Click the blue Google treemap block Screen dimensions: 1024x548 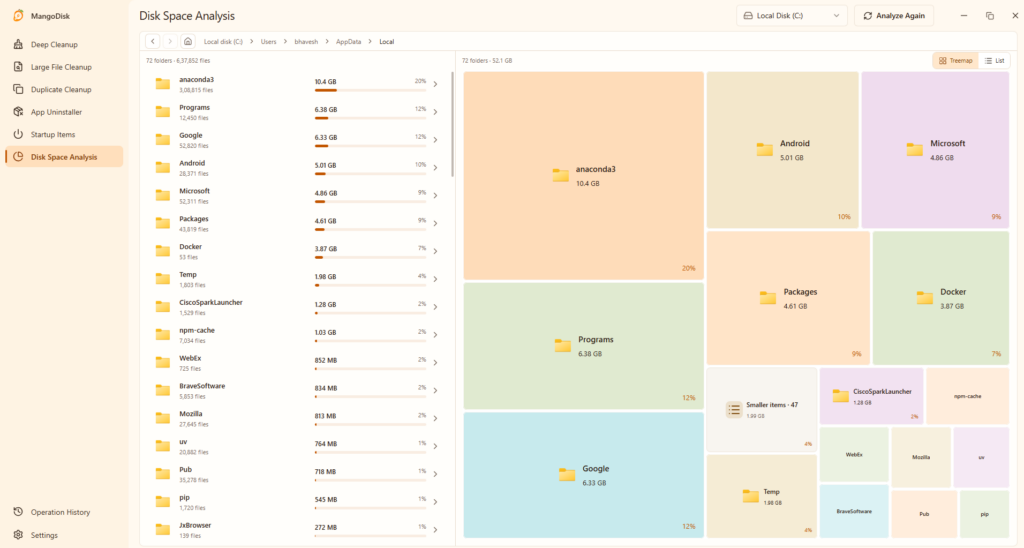click(584, 475)
